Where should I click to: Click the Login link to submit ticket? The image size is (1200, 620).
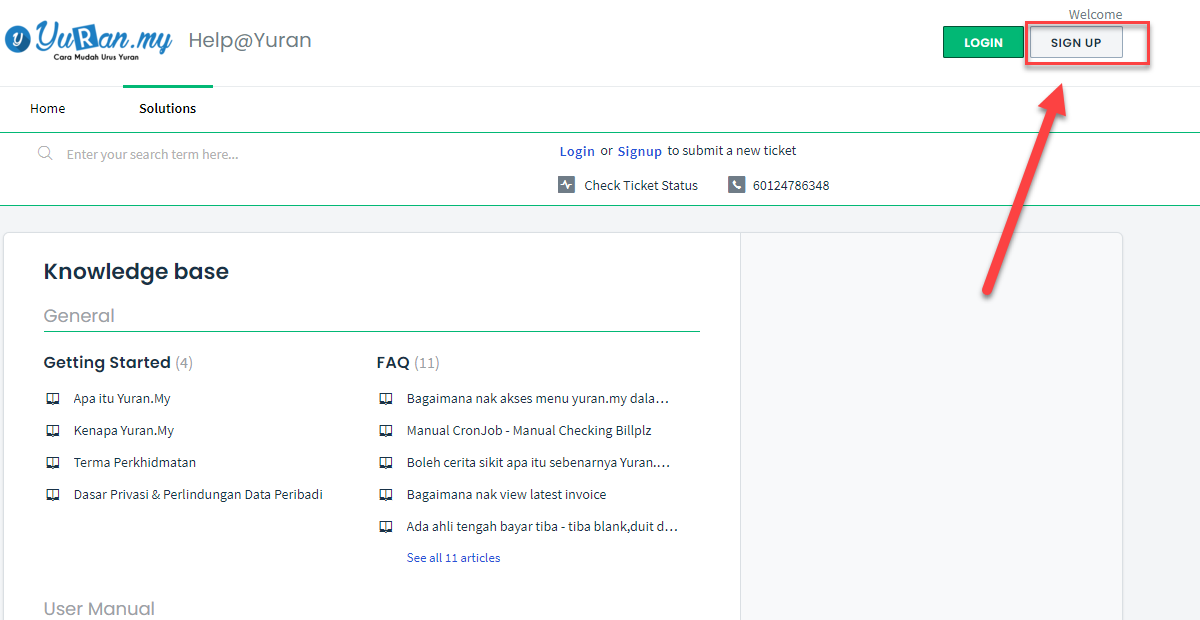pos(577,151)
